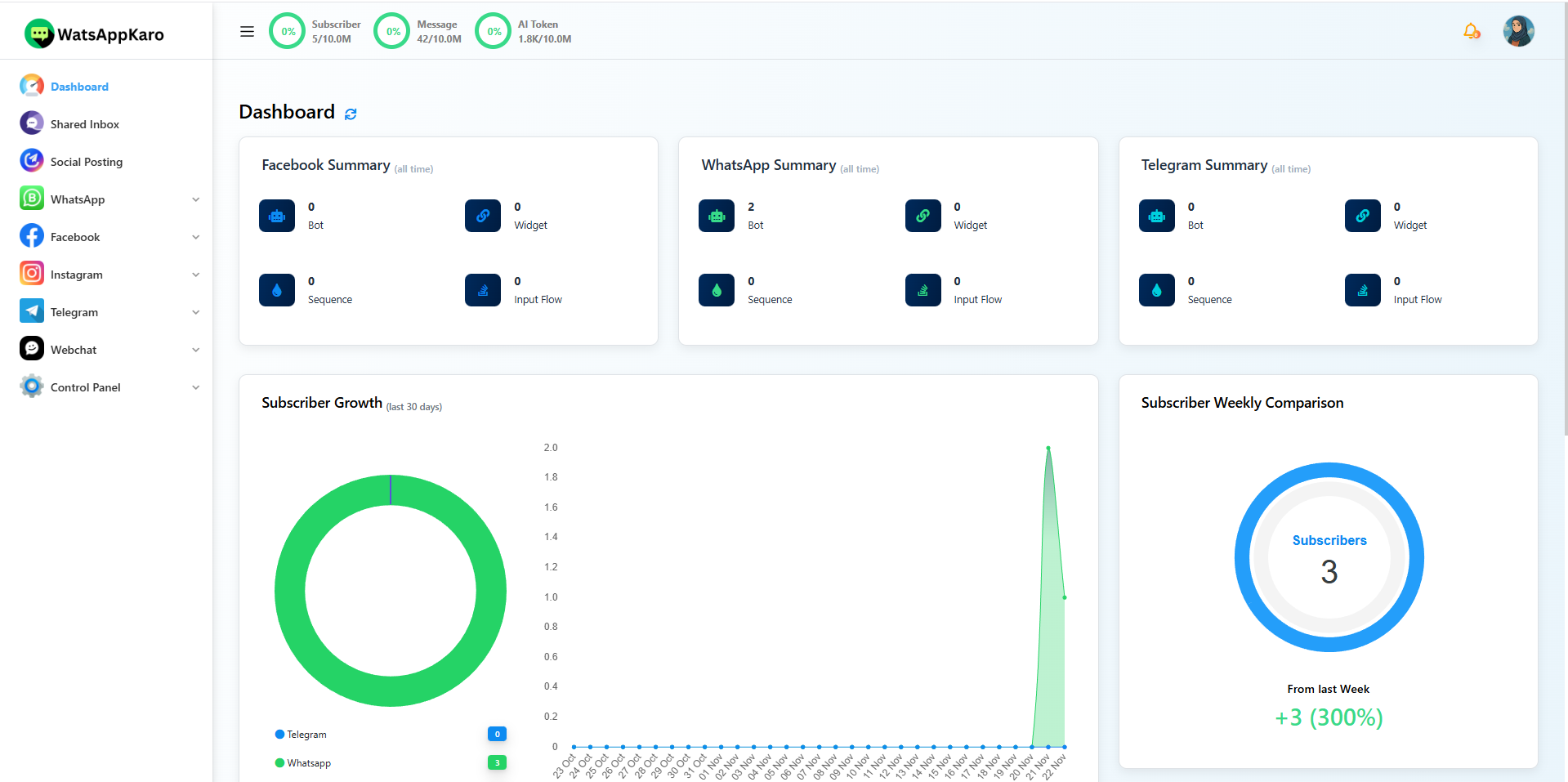Click the Facebook Summary Bot icon
This screenshot has height=782, width=1568.
point(277,216)
